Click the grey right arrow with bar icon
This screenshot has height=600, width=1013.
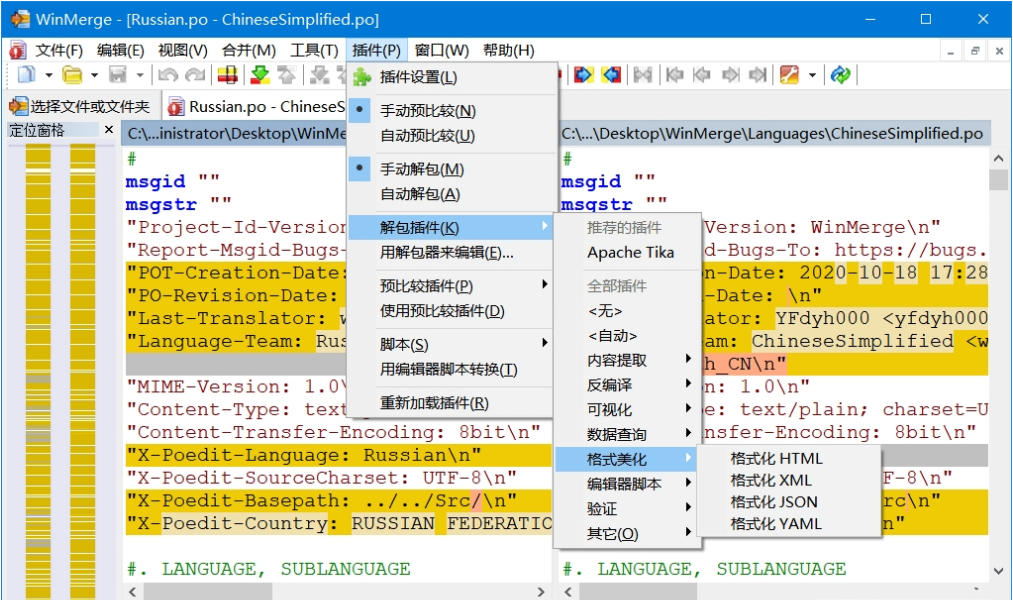[x=758, y=75]
